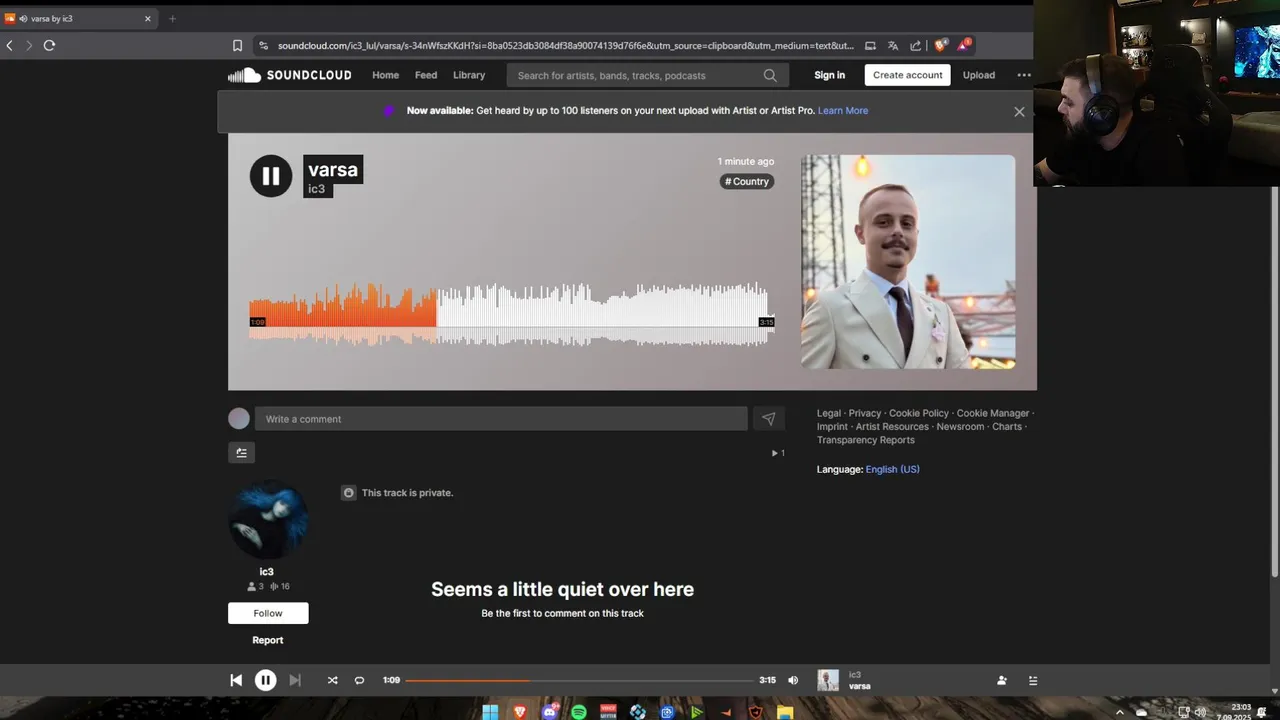The image size is (1280, 720).
Task: Open the Brave Shields icon
Action: tap(940, 45)
